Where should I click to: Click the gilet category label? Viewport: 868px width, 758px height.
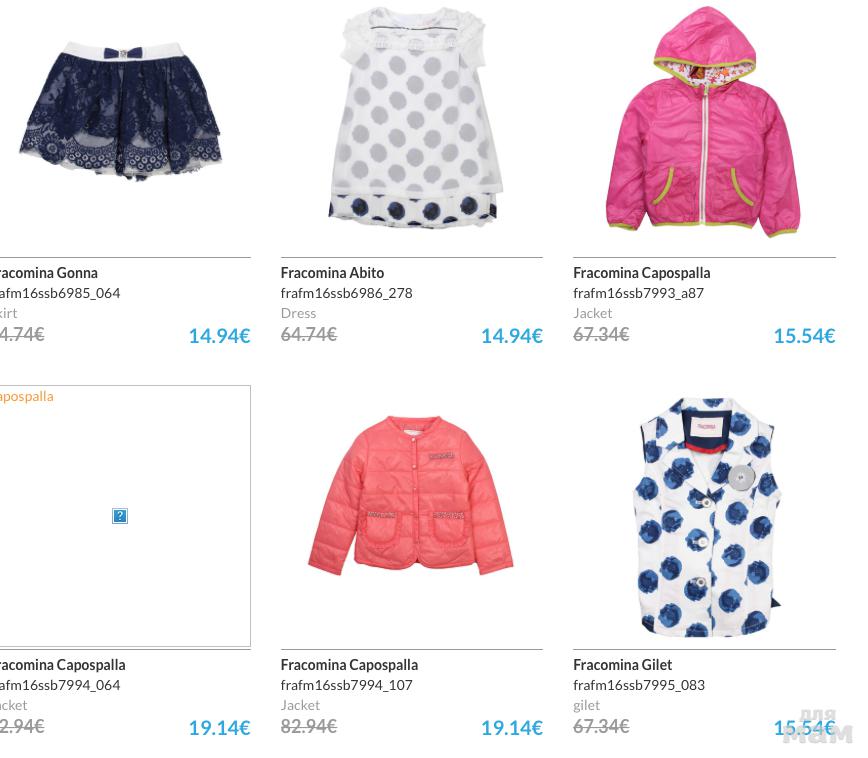tap(587, 705)
